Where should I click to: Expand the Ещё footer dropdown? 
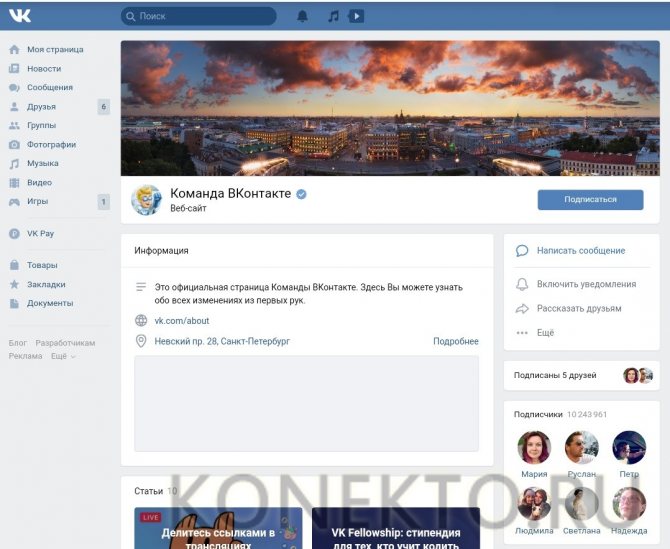click(63, 356)
